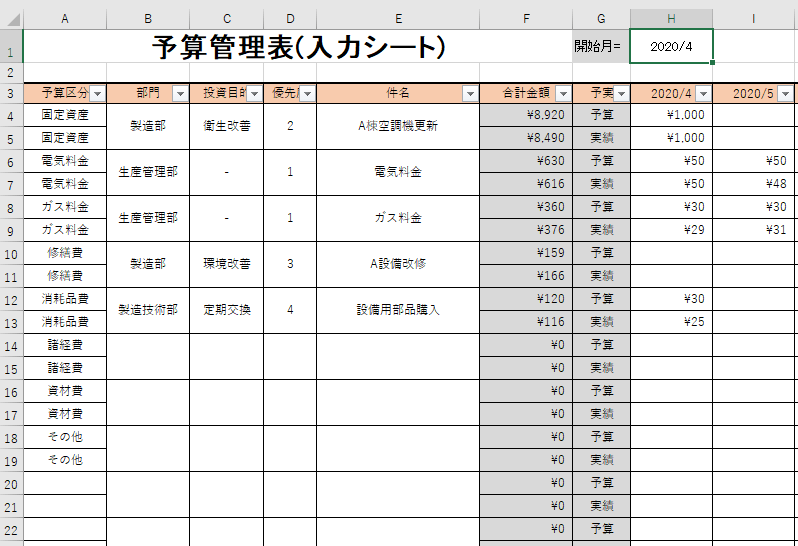Select column D header
Viewport: 798px width, 546px height.
coord(290,19)
